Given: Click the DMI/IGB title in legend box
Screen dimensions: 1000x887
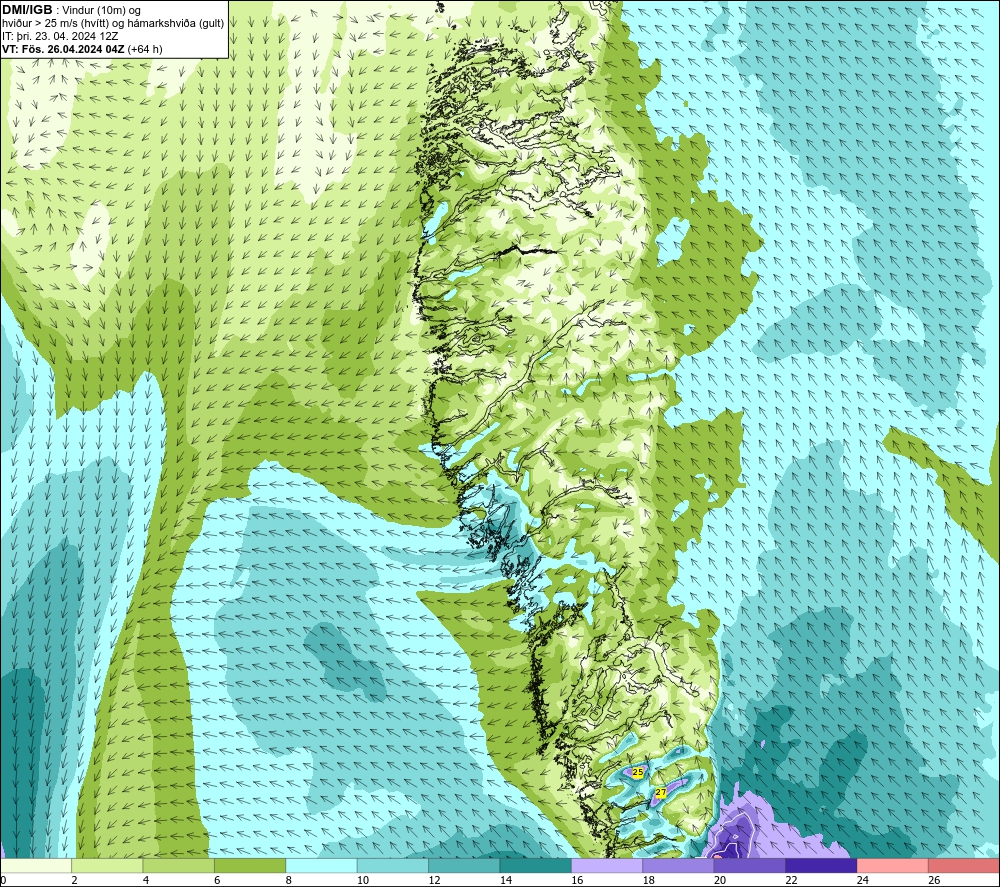Looking at the screenshot, I should (27, 10).
